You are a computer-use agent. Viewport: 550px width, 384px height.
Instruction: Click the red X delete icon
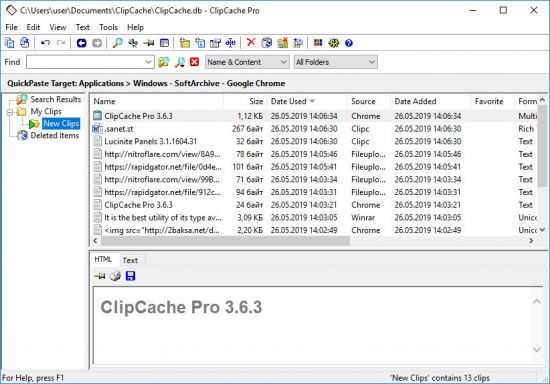pos(251,42)
